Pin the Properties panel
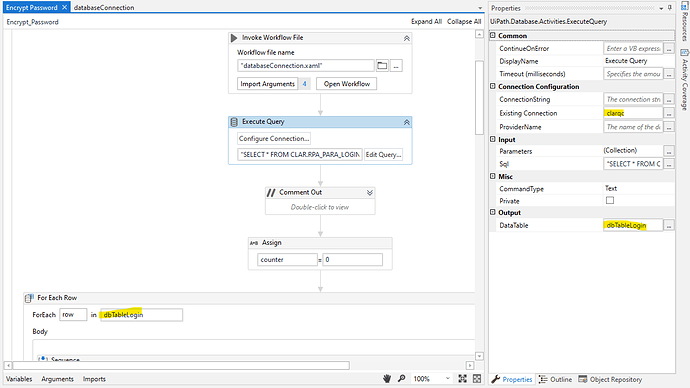Screen dimensions: 690x388 (x=670, y=8)
